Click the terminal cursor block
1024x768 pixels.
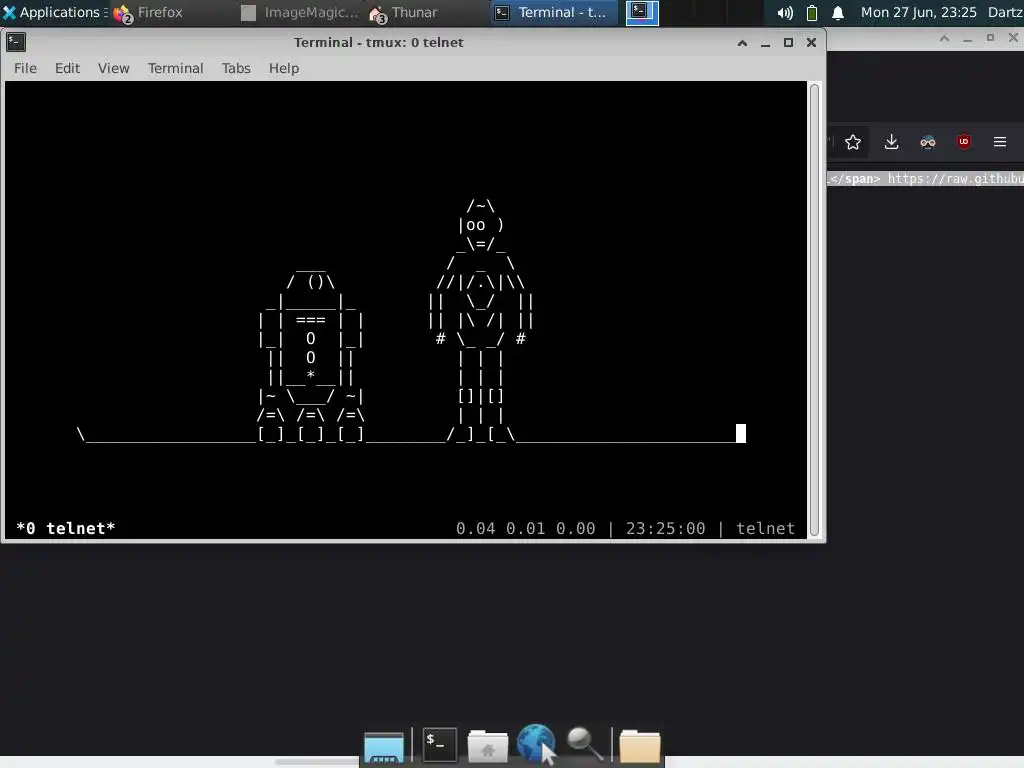pos(741,433)
